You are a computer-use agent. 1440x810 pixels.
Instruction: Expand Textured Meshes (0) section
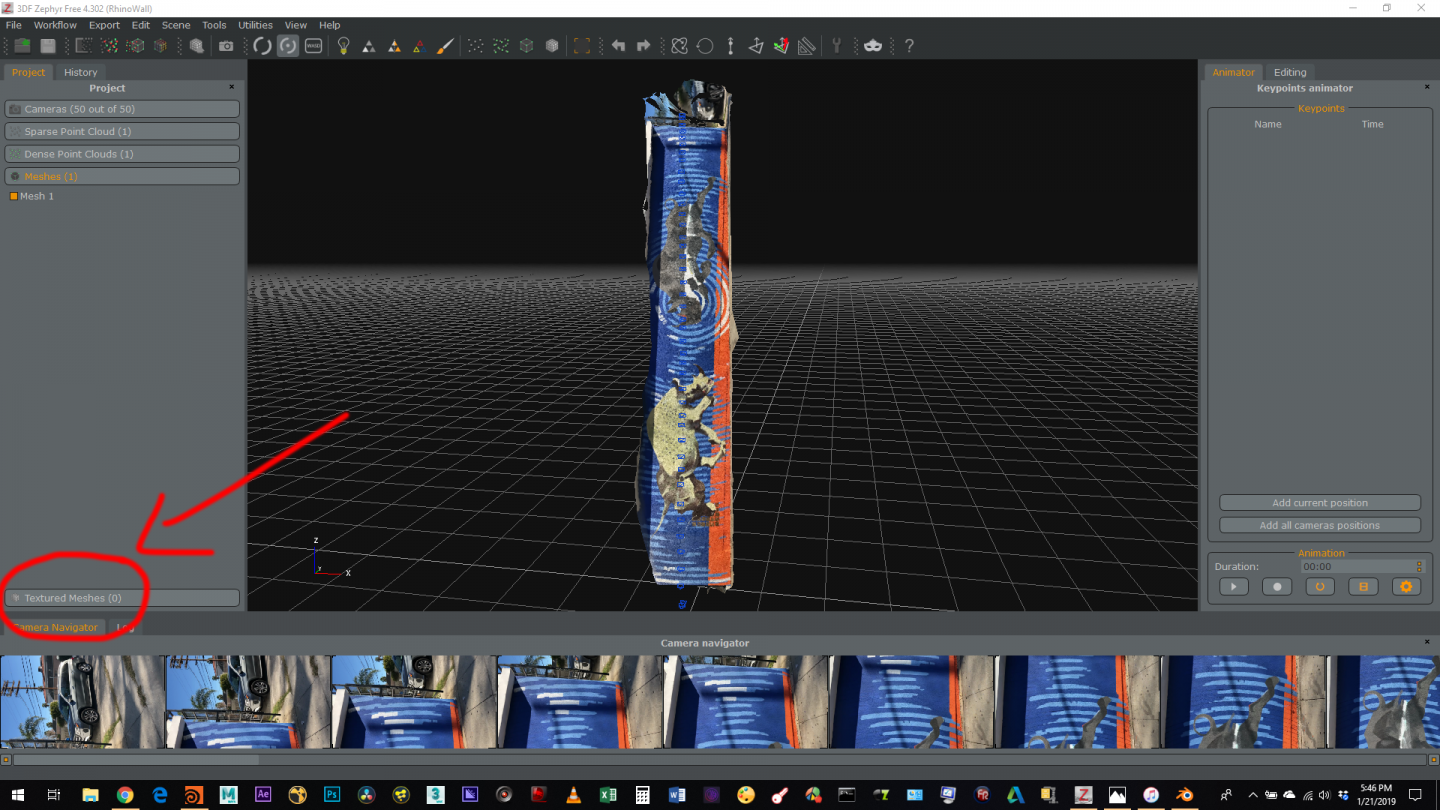[x=122, y=598]
